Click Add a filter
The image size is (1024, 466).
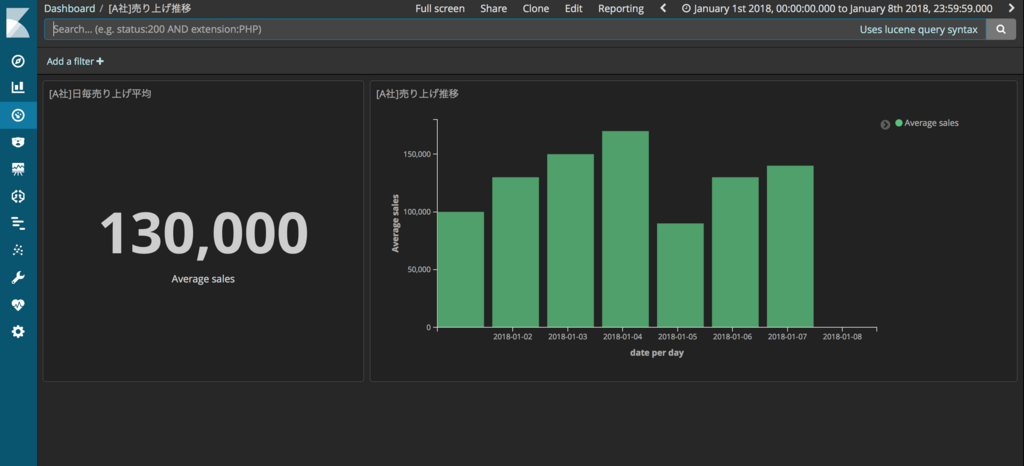(x=75, y=61)
